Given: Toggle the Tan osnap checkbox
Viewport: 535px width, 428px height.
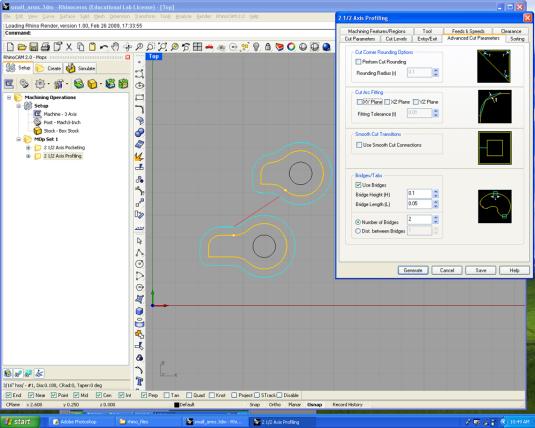Looking at the screenshot, I should coord(167,395).
